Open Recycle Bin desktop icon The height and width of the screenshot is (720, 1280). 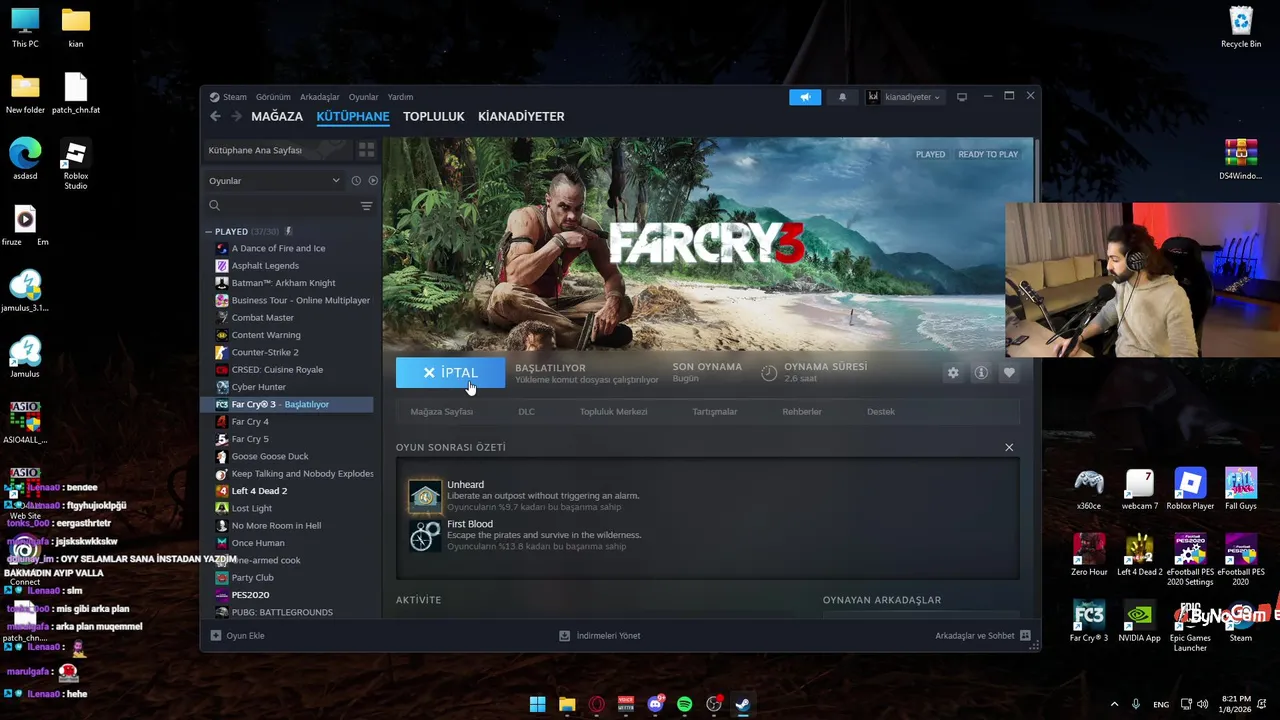1241,27
